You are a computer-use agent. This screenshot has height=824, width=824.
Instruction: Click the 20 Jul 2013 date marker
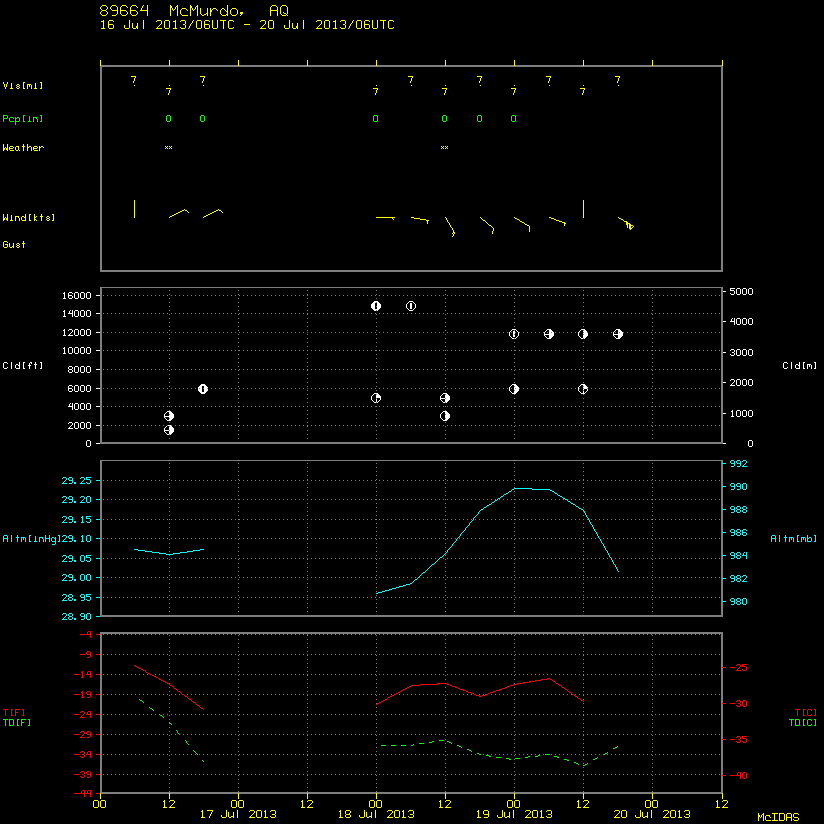pos(652,814)
